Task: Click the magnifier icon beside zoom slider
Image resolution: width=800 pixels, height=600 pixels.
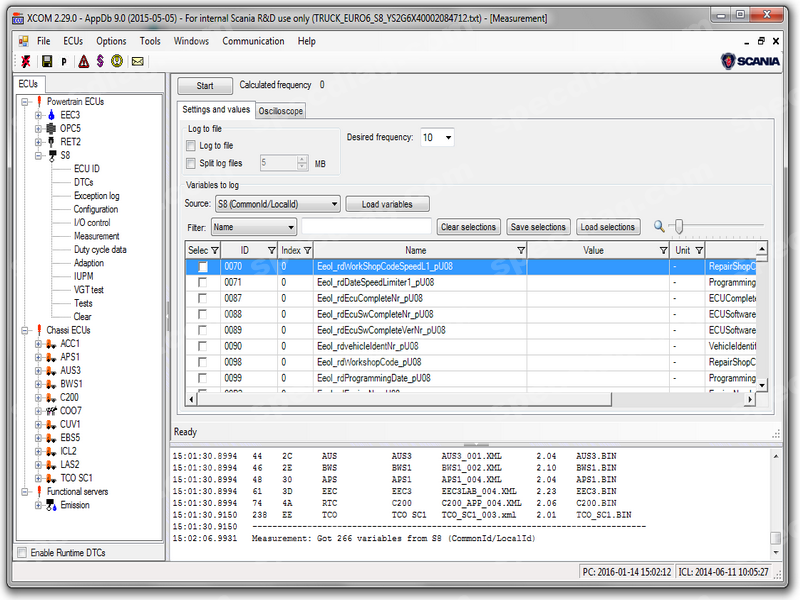Action: [x=660, y=226]
